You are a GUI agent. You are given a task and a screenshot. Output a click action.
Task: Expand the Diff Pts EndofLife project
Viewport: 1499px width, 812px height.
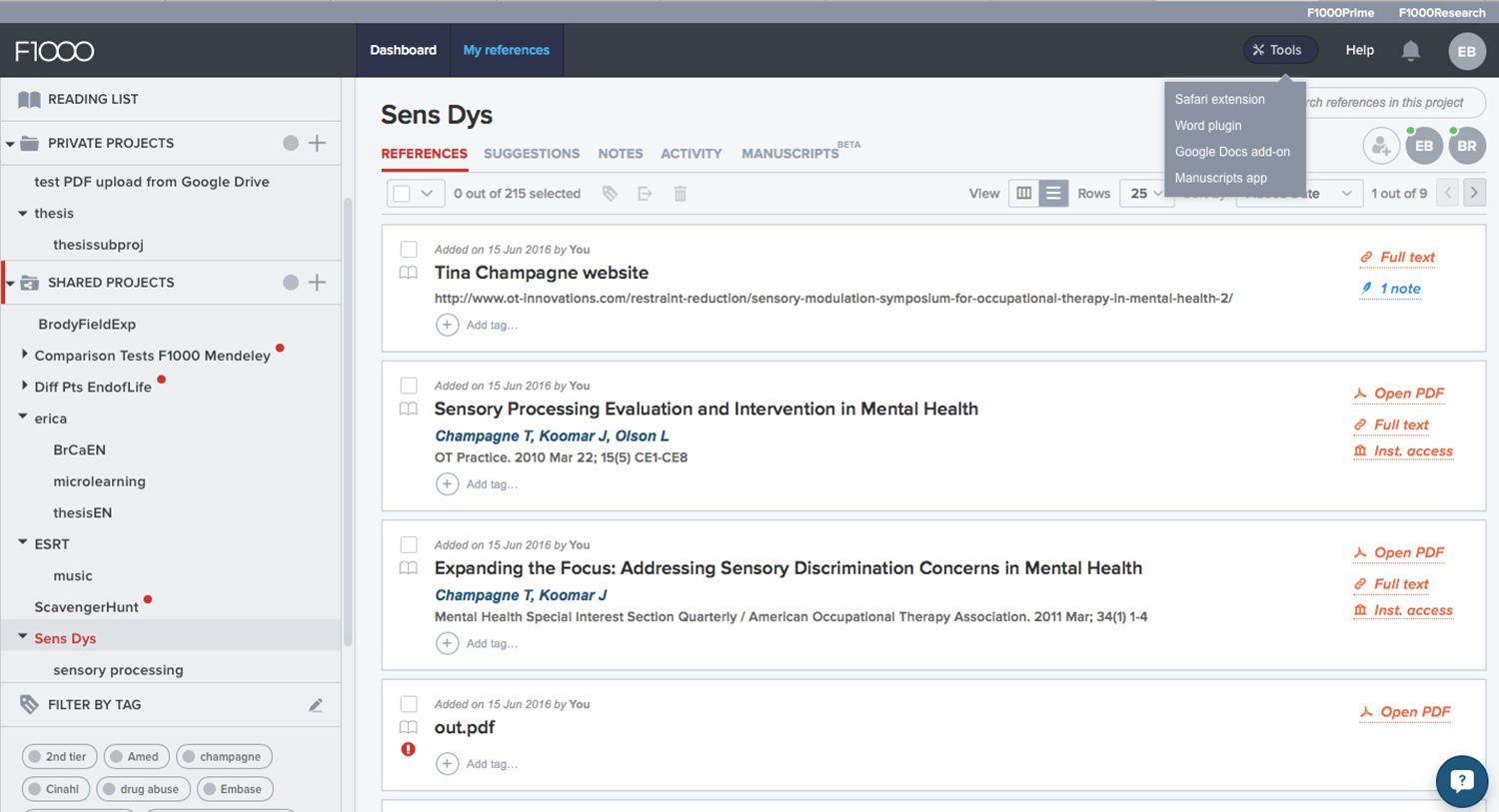(25, 386)
